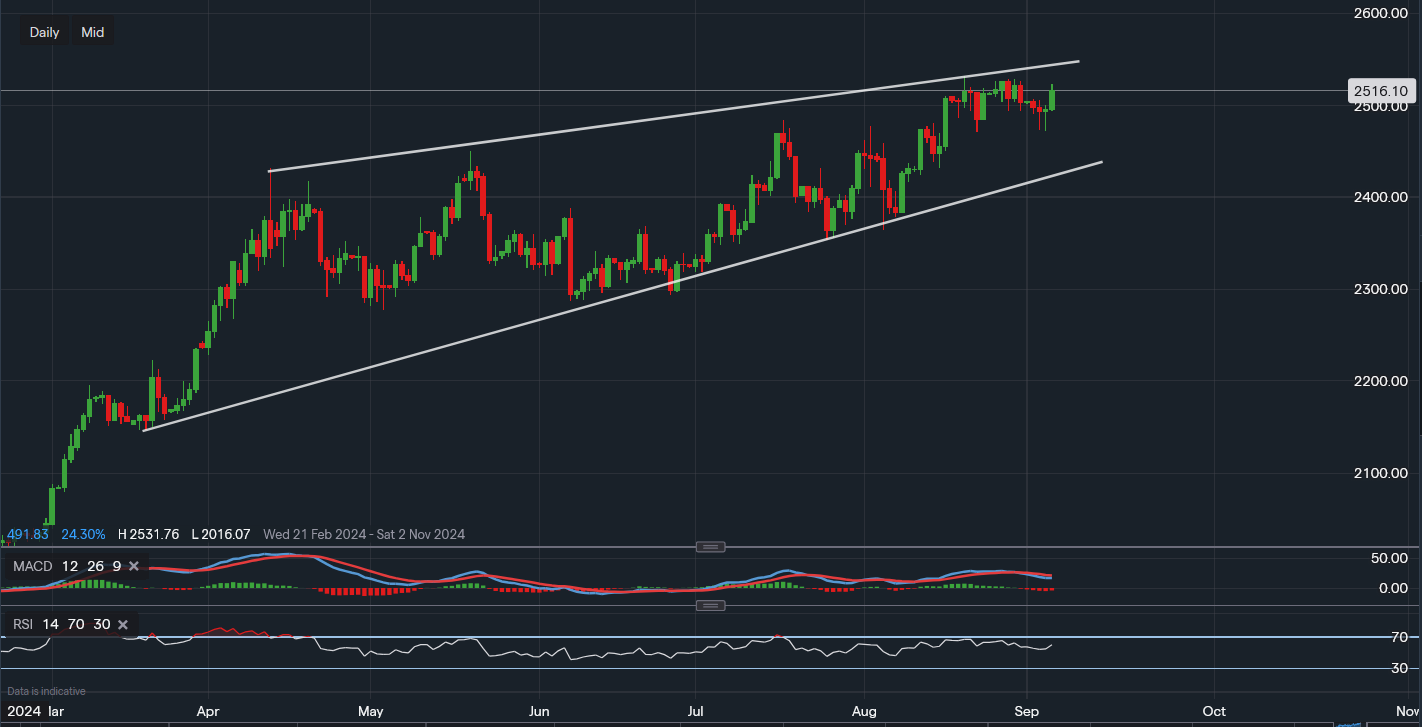This screenshot has width=1422, height=727.
Task: Grab the resize handle between MACD and RSI
Action: pos(710,605)
